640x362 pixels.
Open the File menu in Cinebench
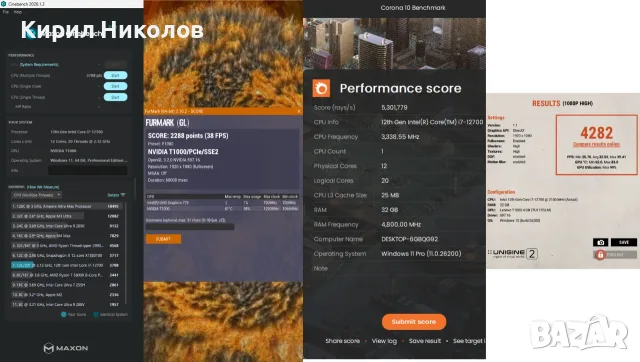(x=6, y=12)
